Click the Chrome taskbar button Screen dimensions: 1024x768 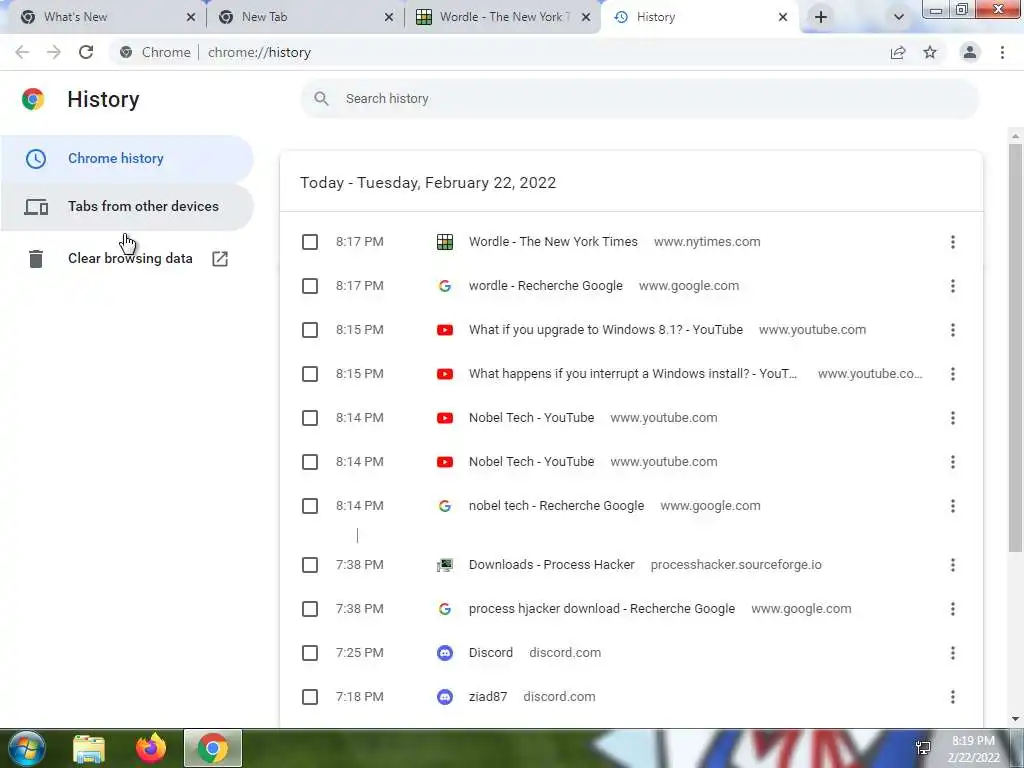212,748
